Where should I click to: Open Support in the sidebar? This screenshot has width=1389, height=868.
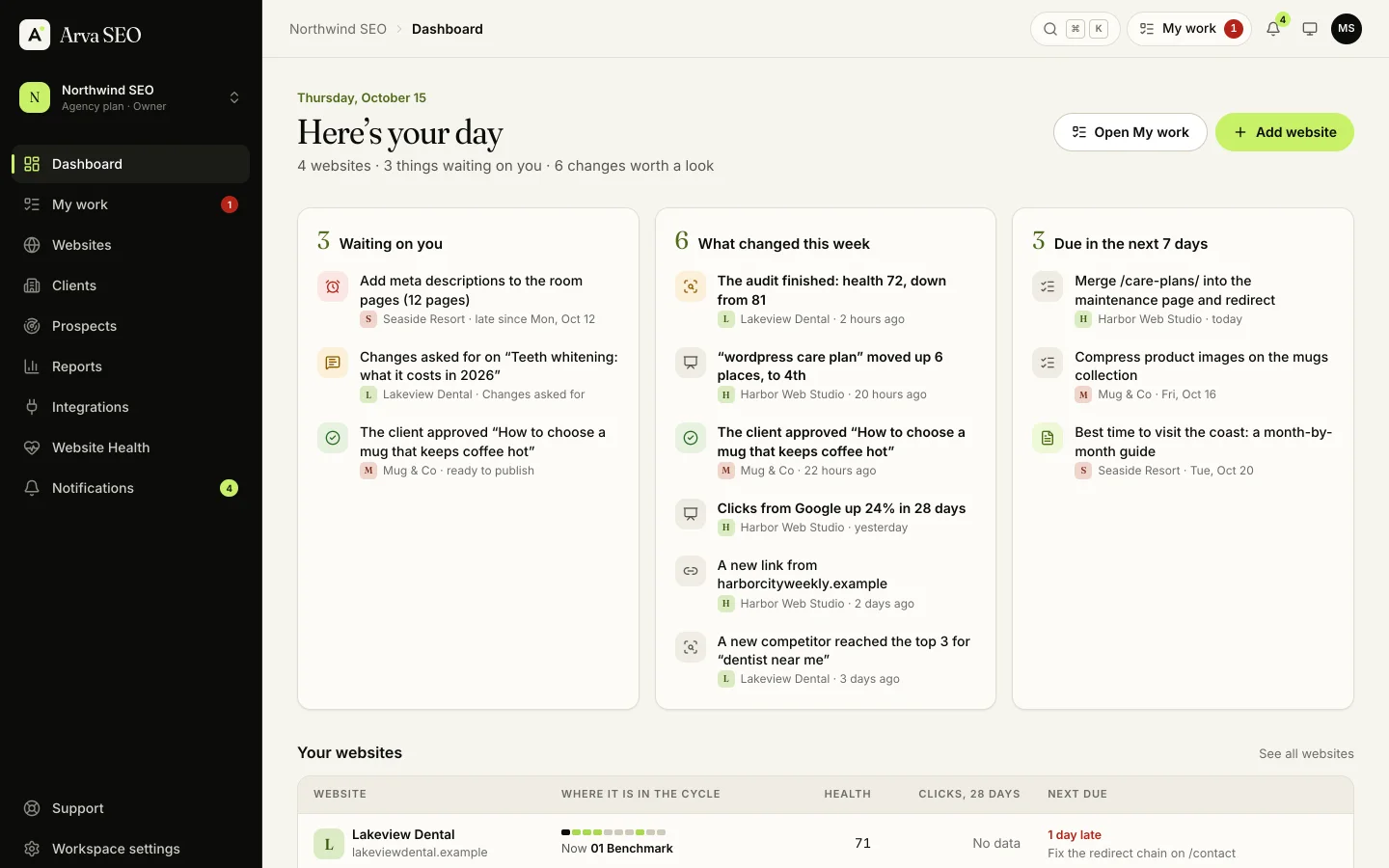point(131,808)
